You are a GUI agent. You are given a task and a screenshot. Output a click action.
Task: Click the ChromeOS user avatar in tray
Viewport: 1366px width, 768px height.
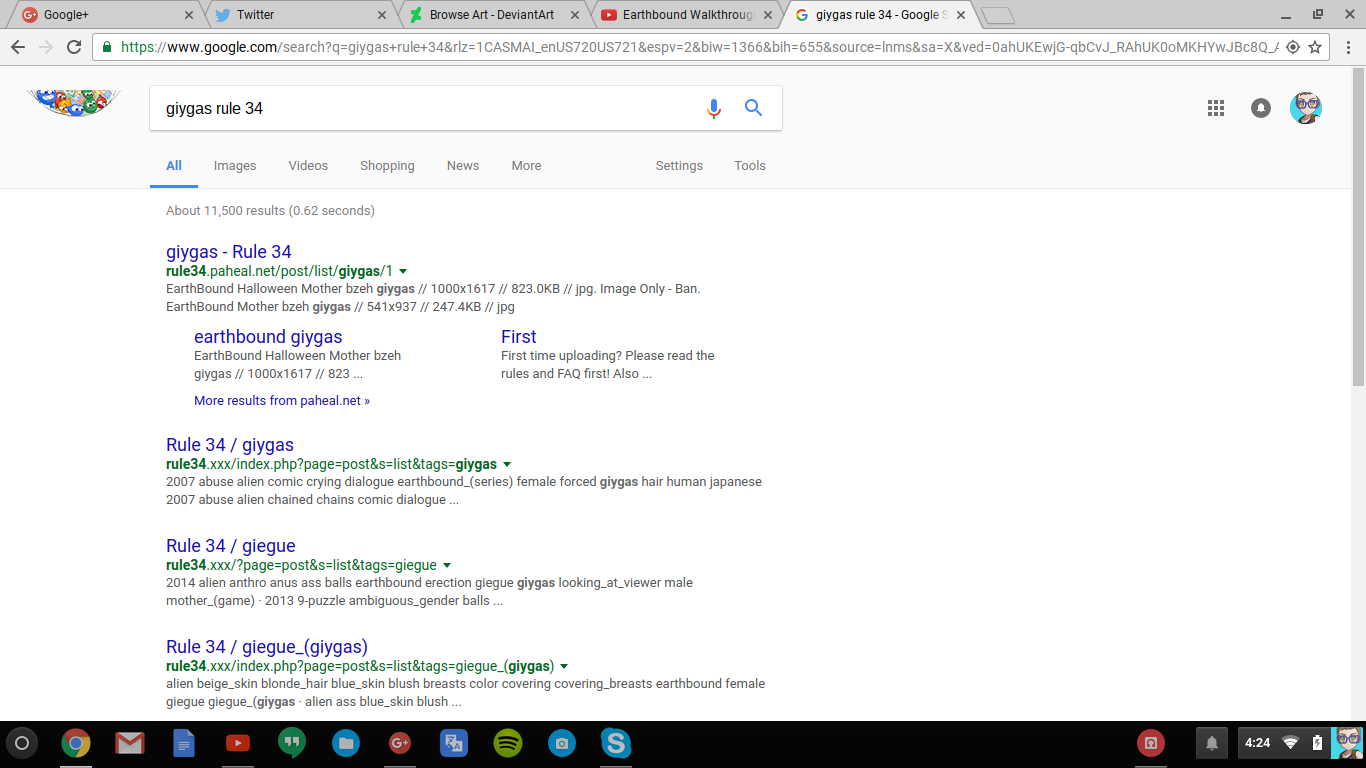(x=1347, y=743)
